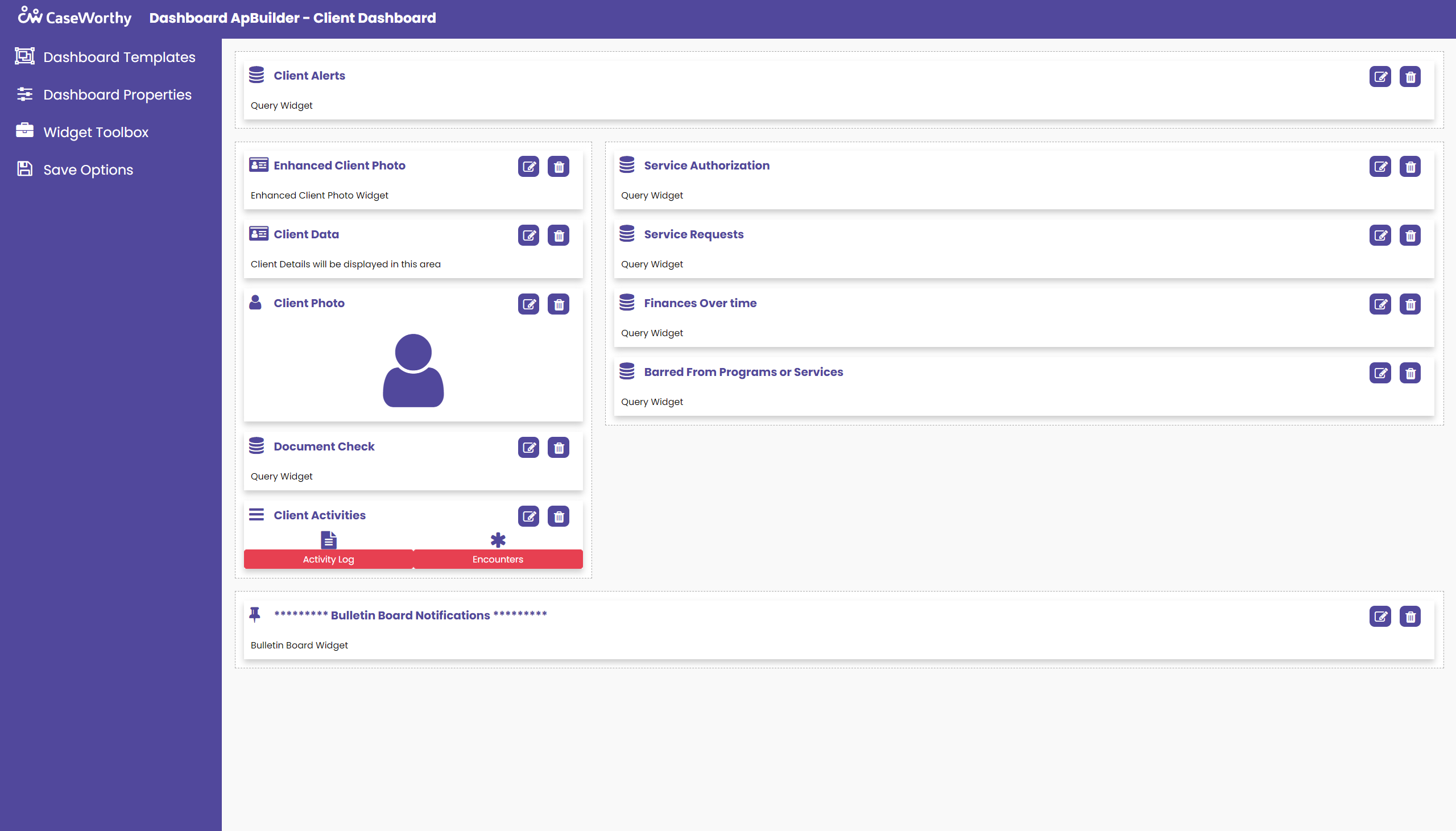
Task: Delete the Service Requests widget
Action: tap(1410, 235)
